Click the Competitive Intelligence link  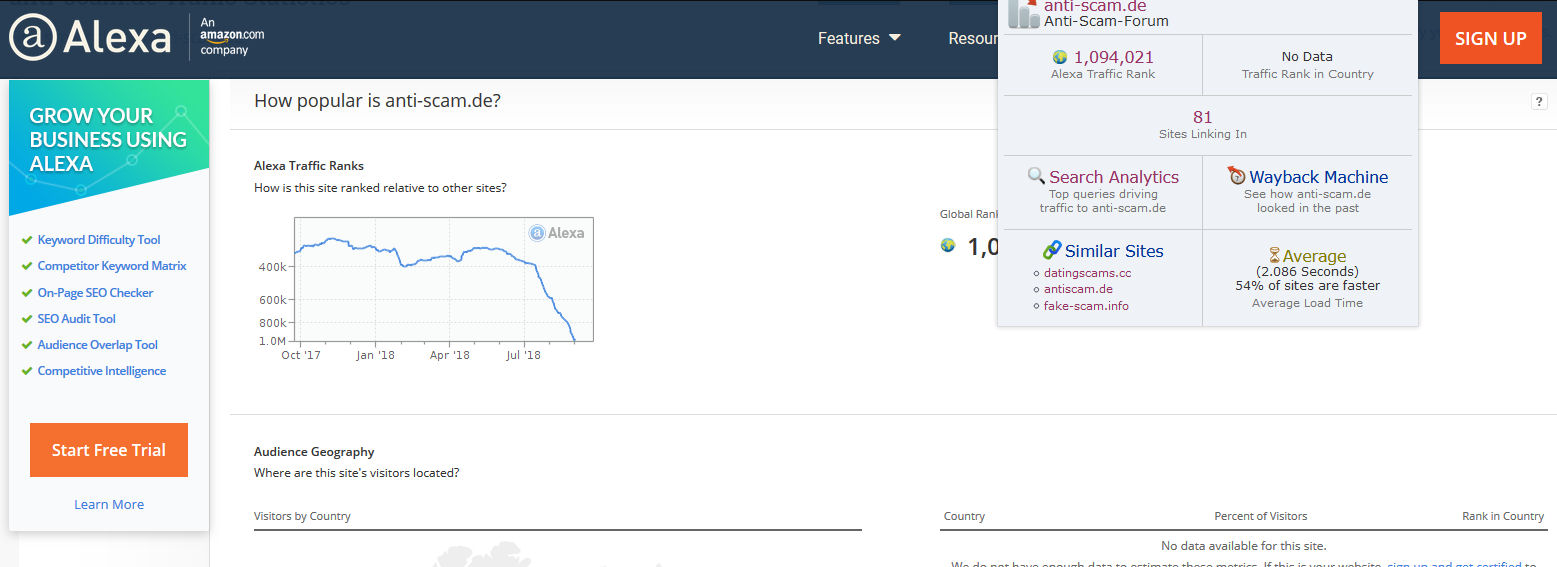pos(102,371)
